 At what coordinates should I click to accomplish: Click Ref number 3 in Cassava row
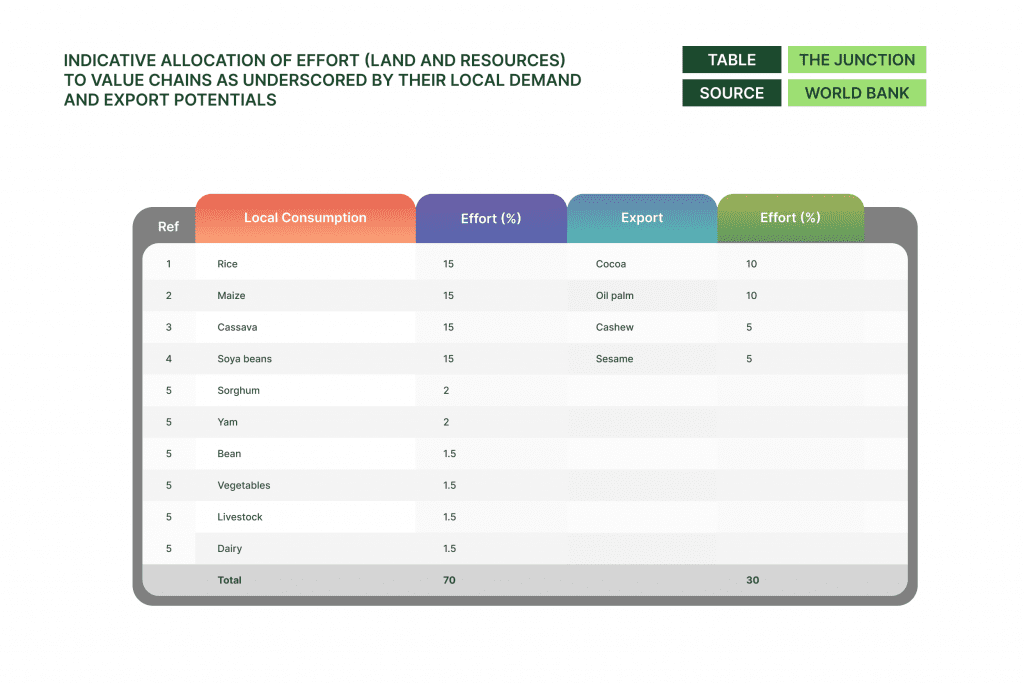[168, 327]
